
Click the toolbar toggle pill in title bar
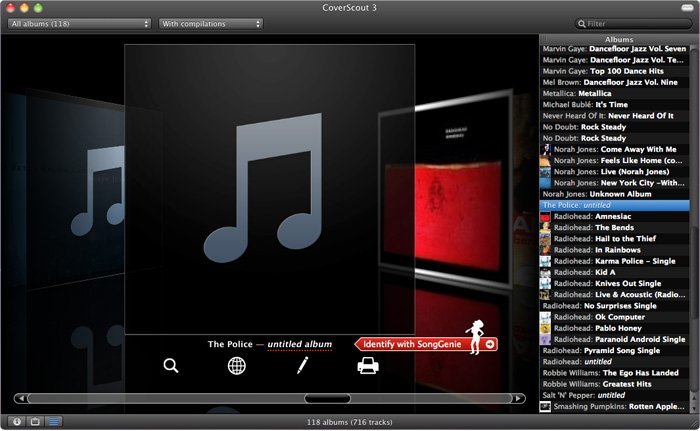(687, 8)
